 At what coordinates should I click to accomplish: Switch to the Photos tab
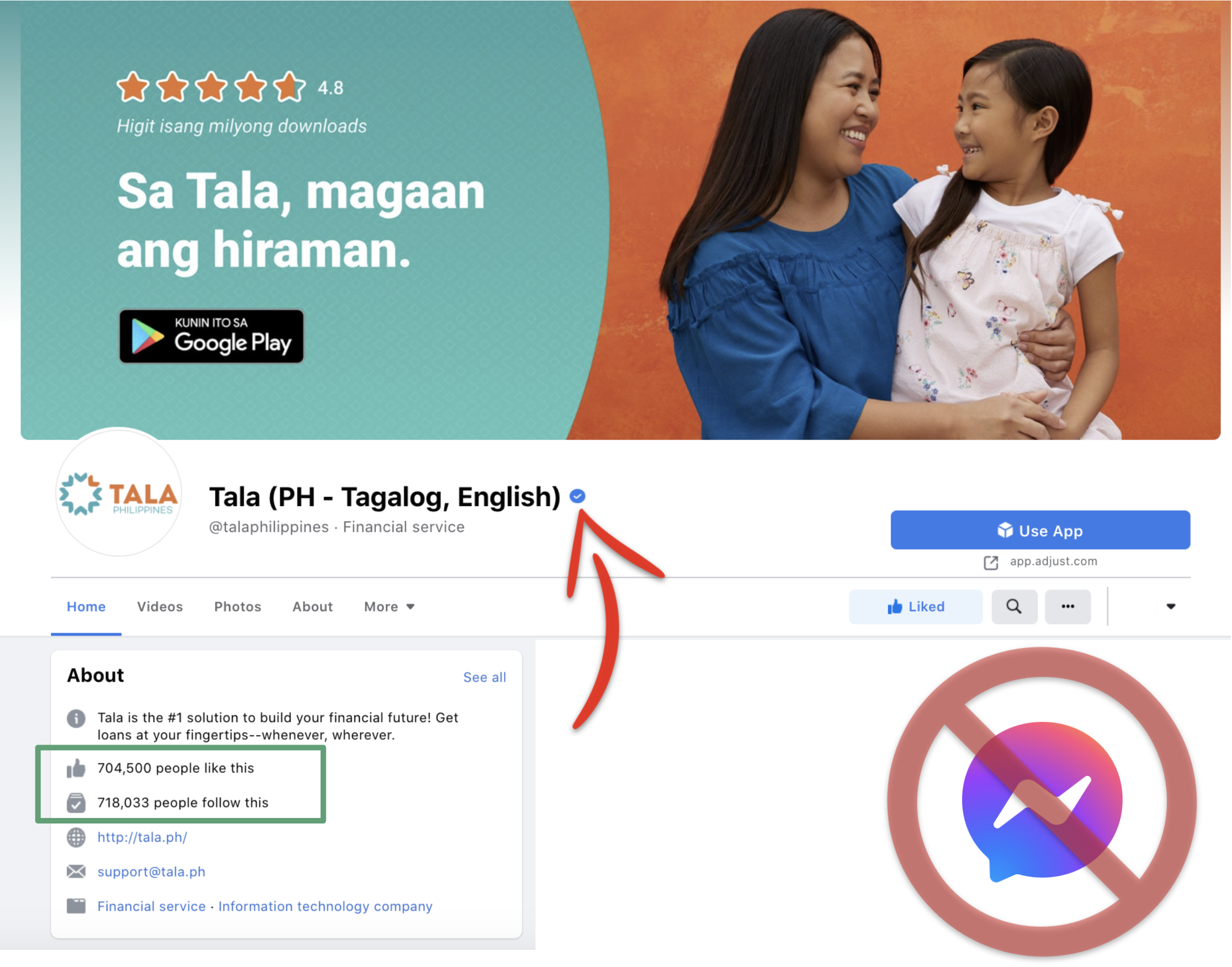coord(238,607)
